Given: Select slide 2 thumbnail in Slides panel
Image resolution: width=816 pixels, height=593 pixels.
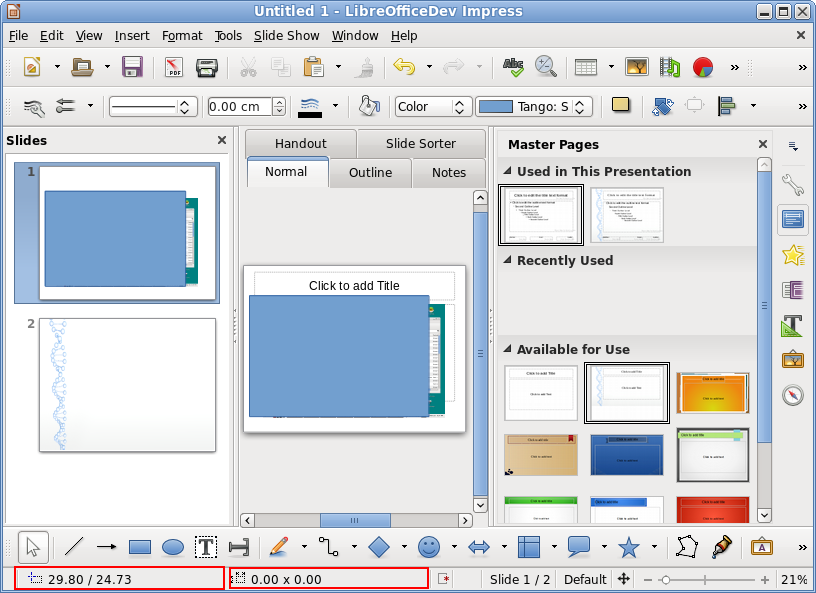Looking at the screenshot, I should tap(127, 385).
